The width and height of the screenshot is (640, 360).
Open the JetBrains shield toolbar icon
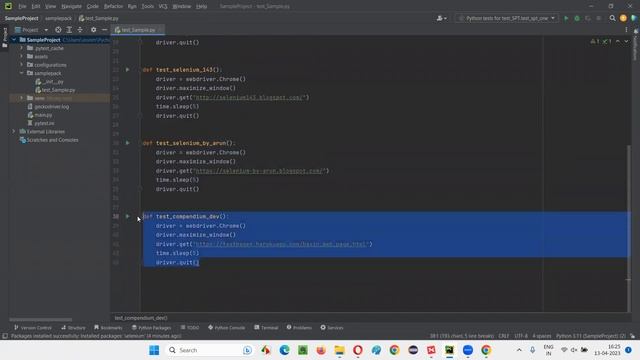(634, 18)
